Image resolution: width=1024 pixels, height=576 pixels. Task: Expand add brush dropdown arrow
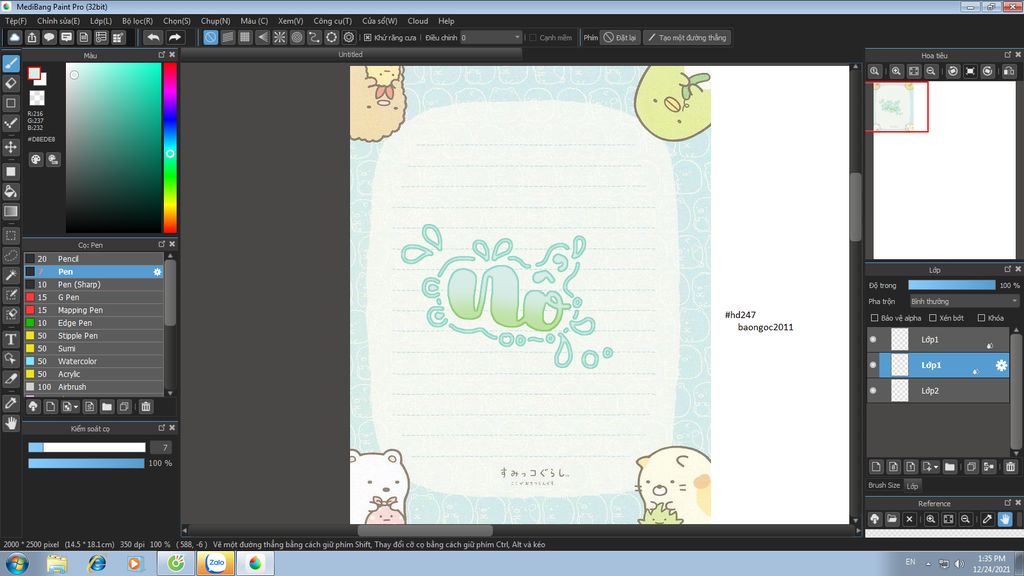tap(76, 407)
